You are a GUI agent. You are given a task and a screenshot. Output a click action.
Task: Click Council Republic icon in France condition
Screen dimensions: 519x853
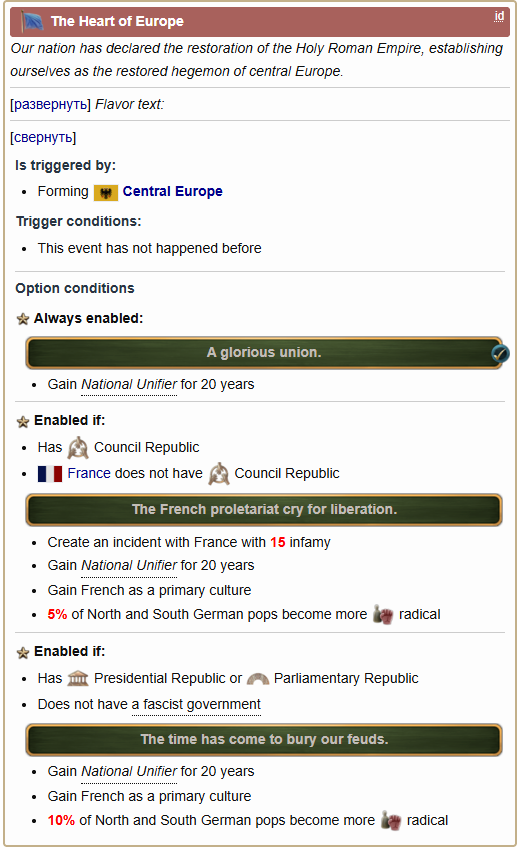click(x=219, y=474)
